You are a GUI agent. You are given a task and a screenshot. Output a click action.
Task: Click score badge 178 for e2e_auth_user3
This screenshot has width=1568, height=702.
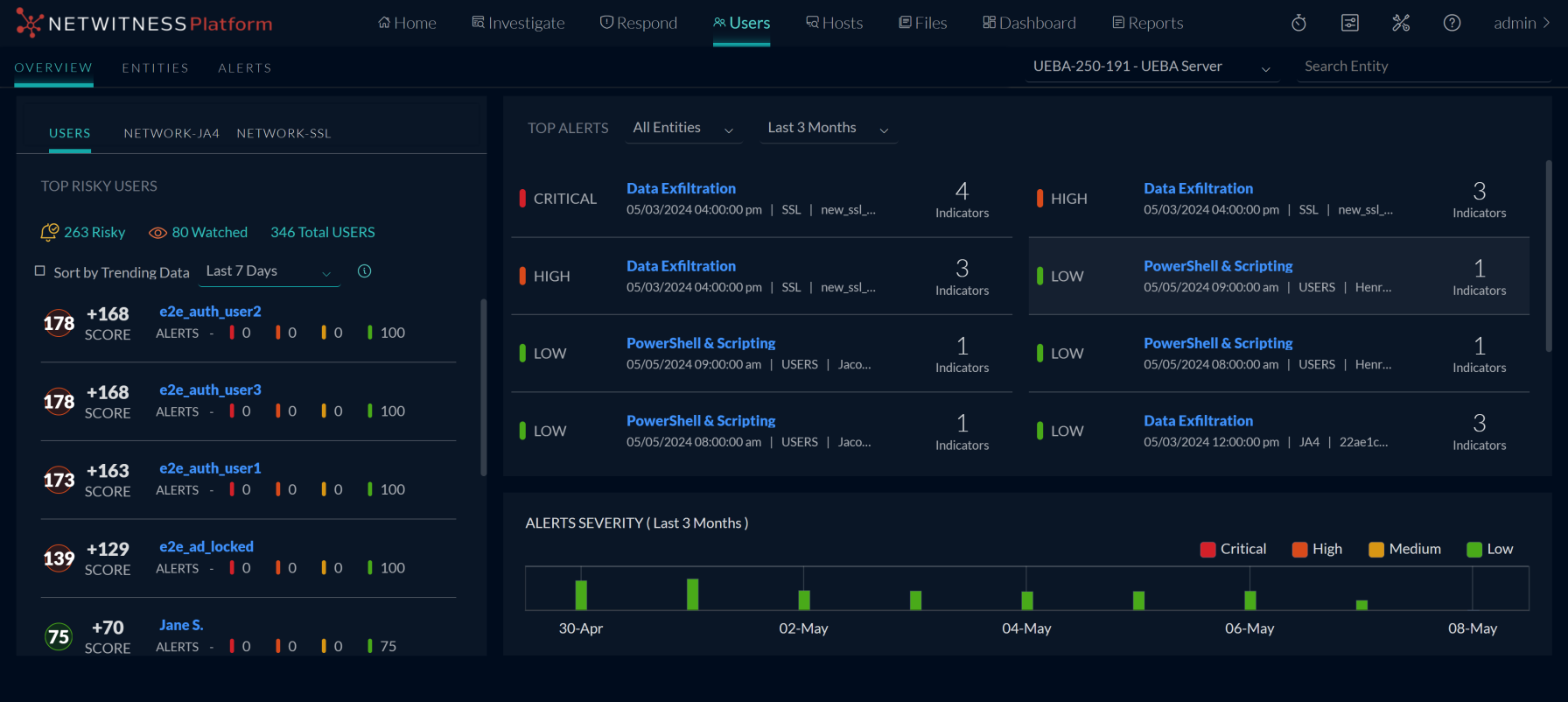coord(59,402)
